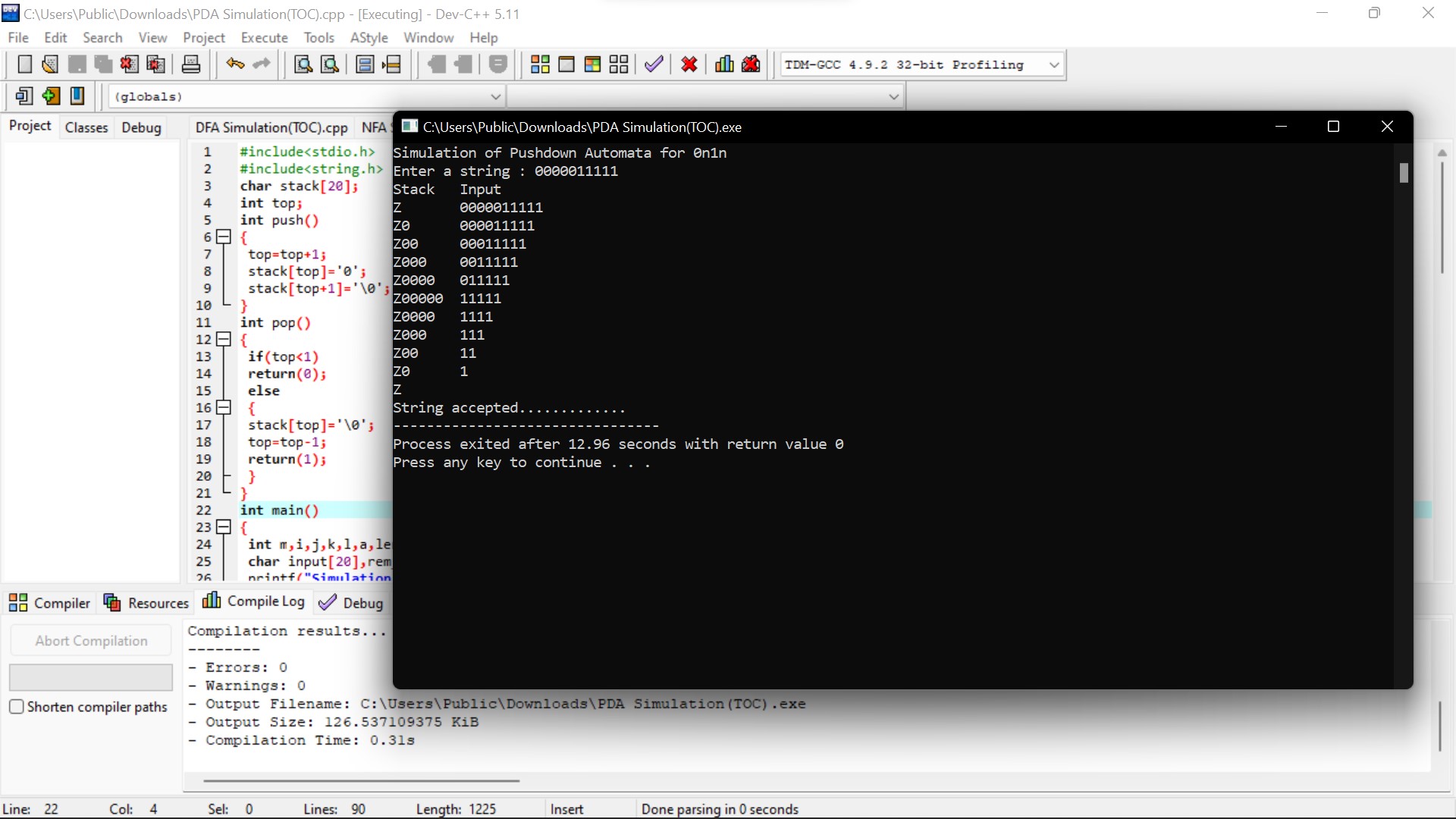1456x819 pixels.
Task: Open the compiler configuration dropdown
Action: click(1054, 64)
